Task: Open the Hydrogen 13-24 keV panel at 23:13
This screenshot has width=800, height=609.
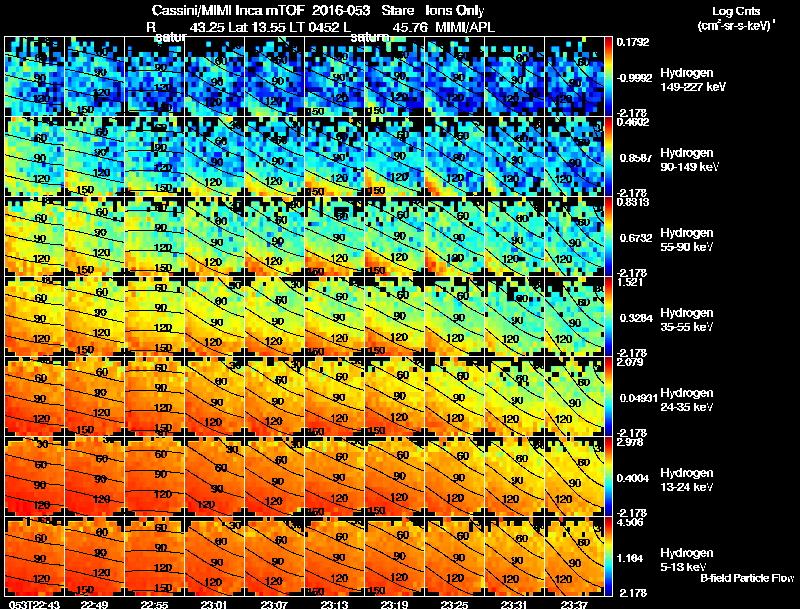Action: [335, 476]
